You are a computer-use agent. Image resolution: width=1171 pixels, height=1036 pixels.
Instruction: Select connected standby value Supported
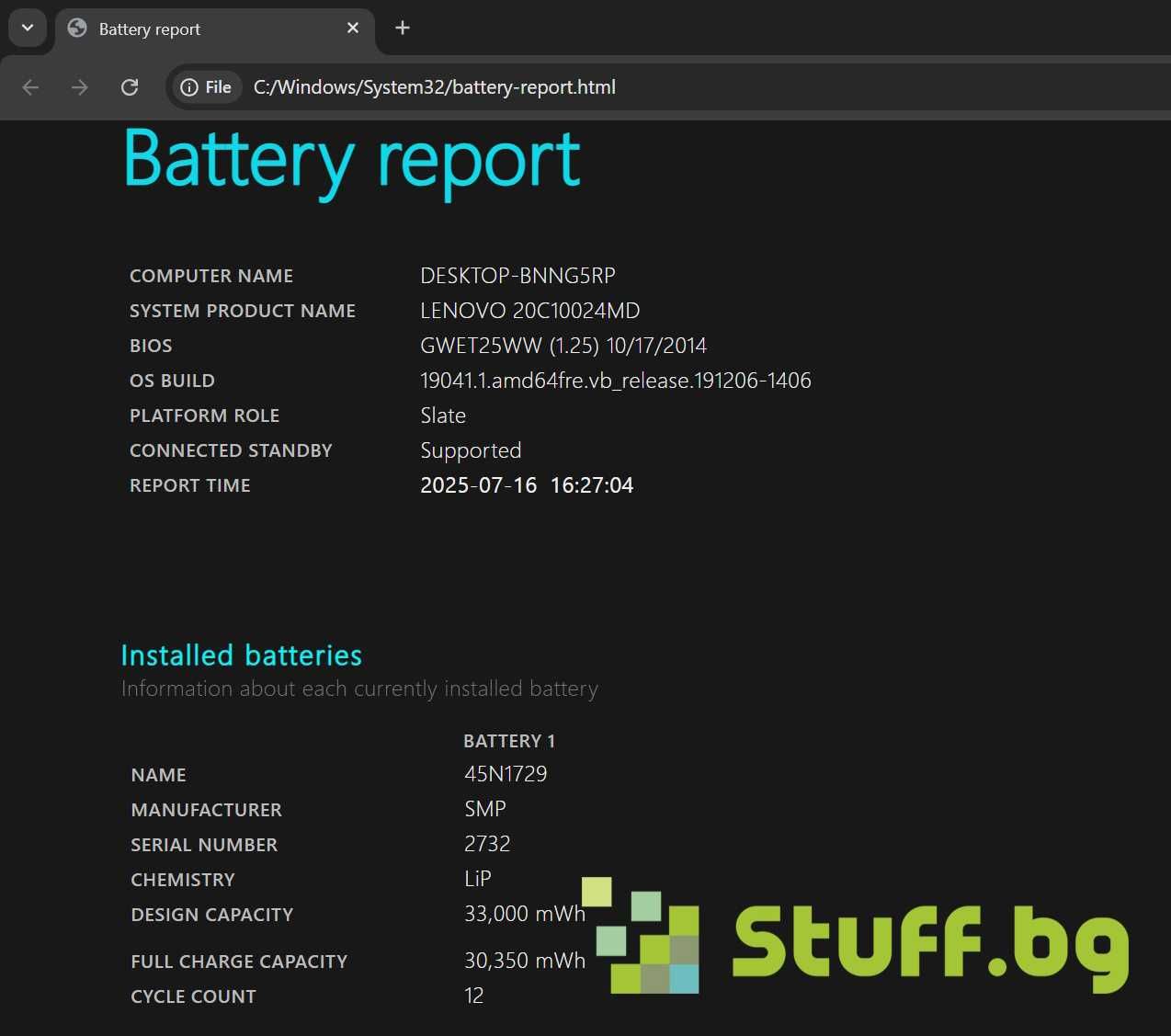click(x=471, y=450)
